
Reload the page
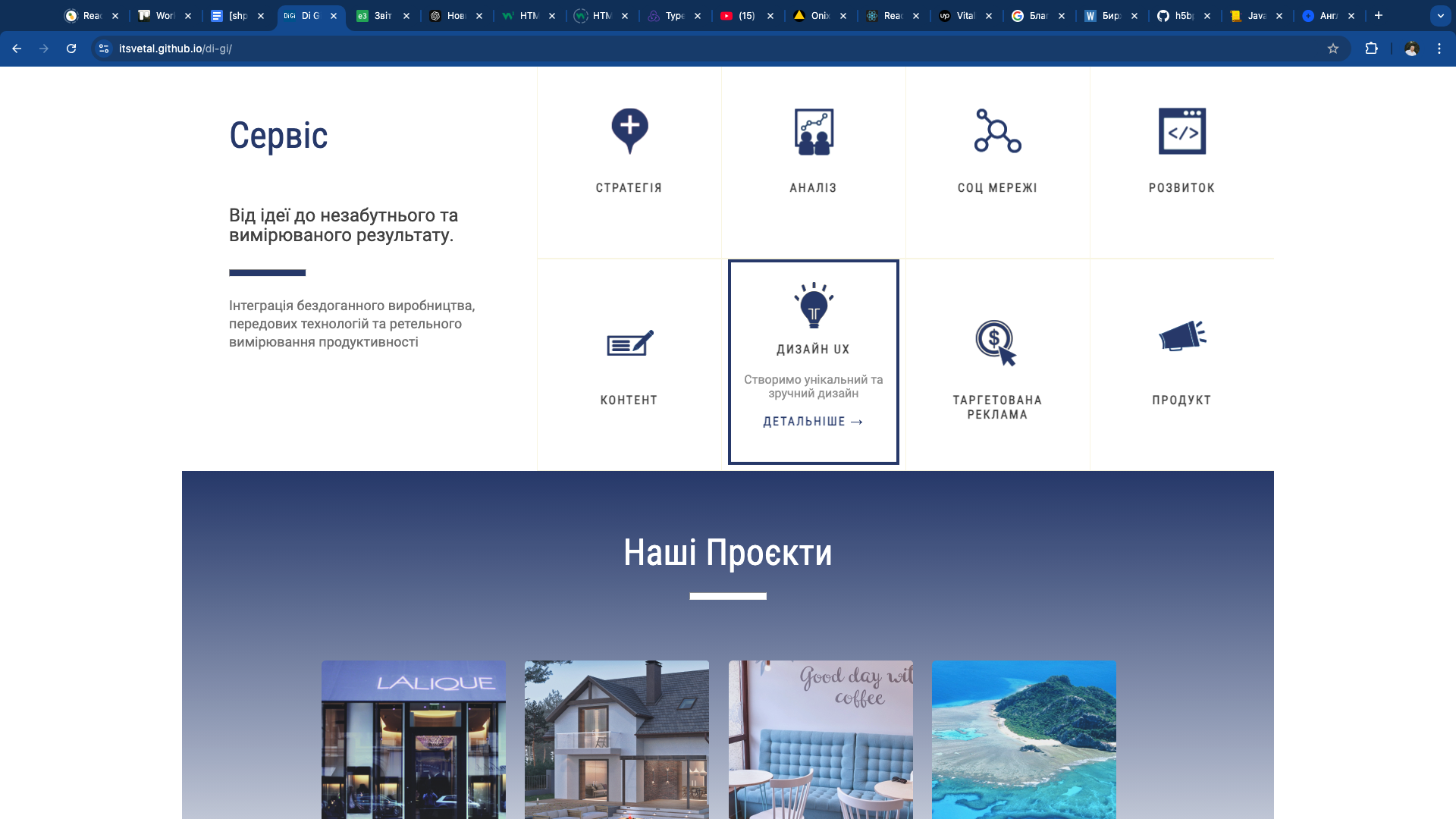click(71, 49)
